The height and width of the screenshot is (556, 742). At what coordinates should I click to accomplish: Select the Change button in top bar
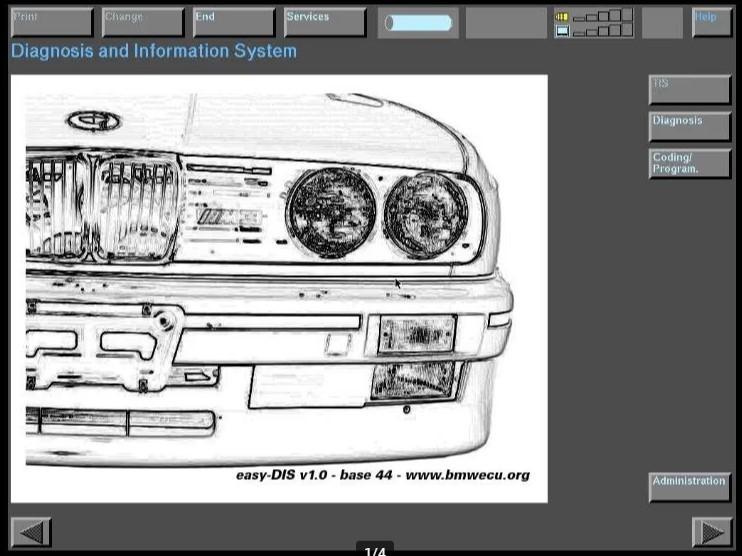[143, 22]
